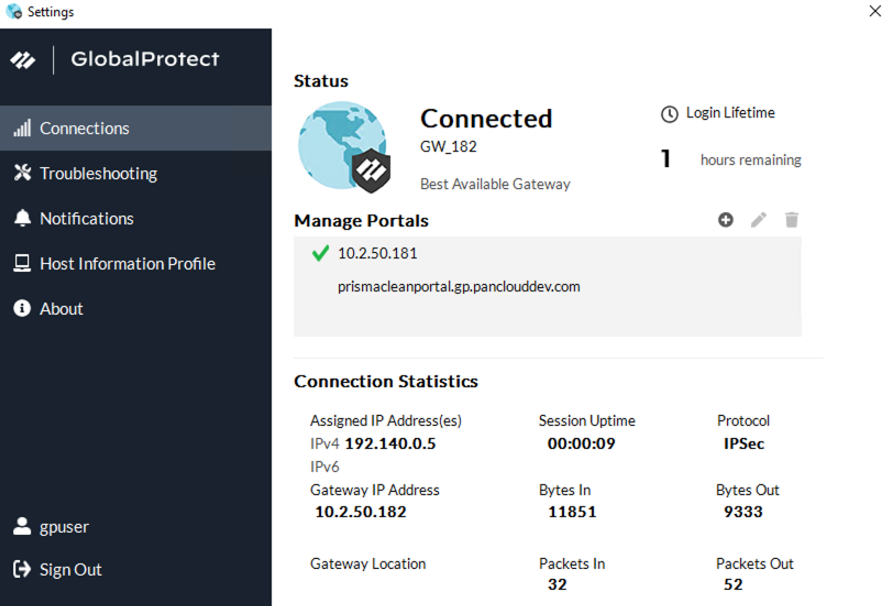Open the About page
The image size is (886, 606).
point(61,309)
